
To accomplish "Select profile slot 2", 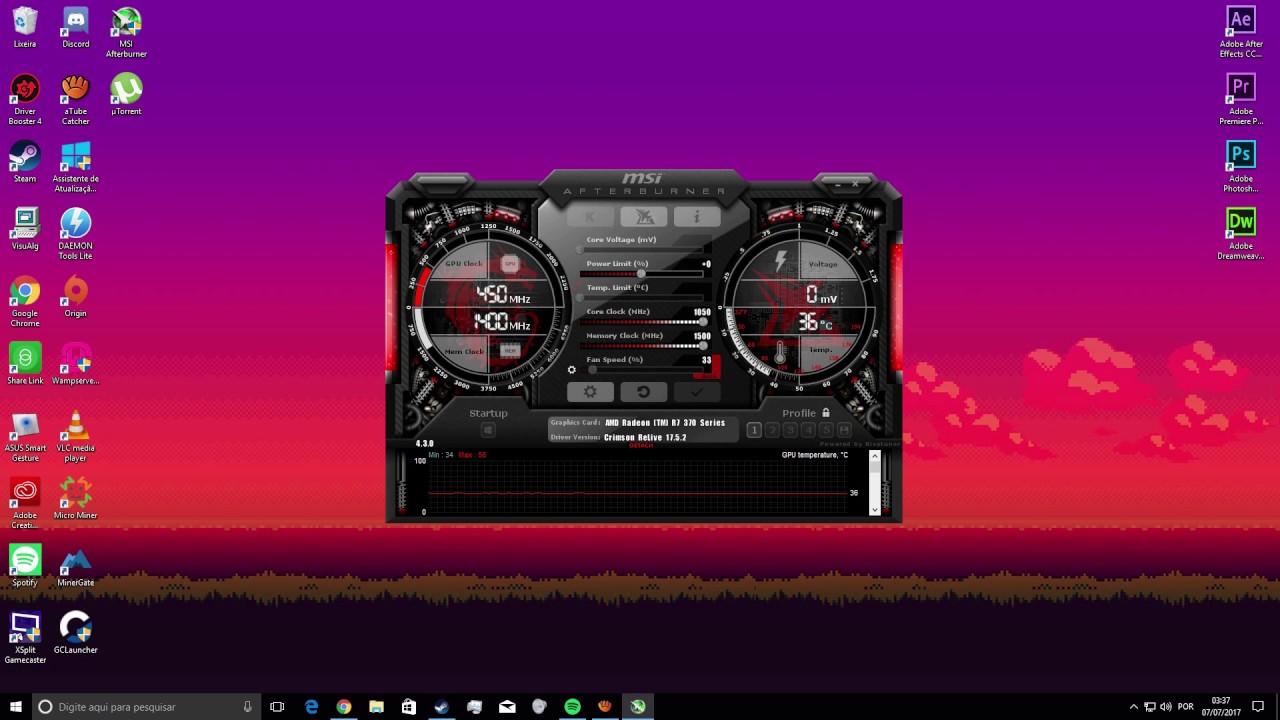I will point(772,430).
